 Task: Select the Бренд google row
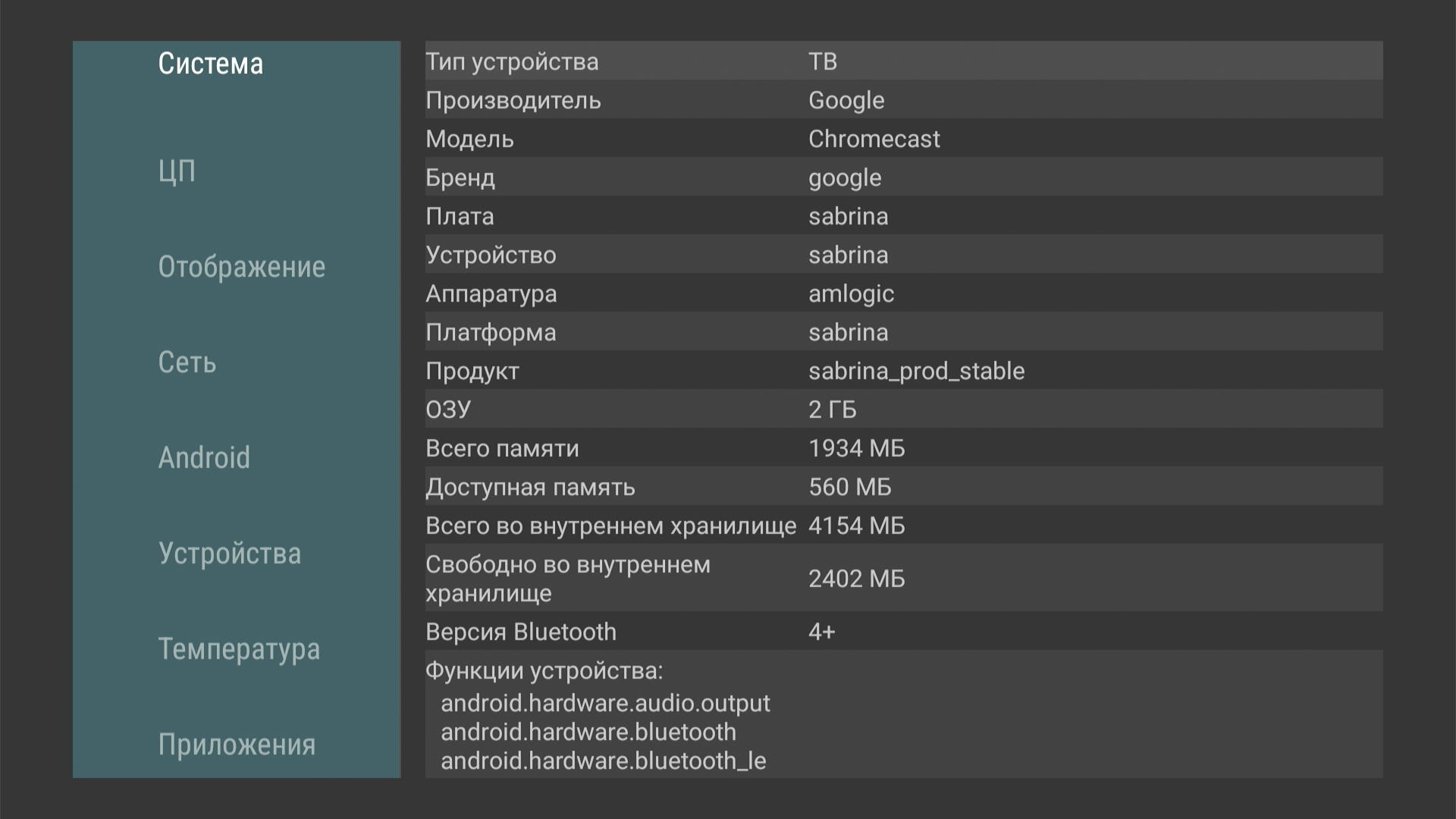coord(902,177)
